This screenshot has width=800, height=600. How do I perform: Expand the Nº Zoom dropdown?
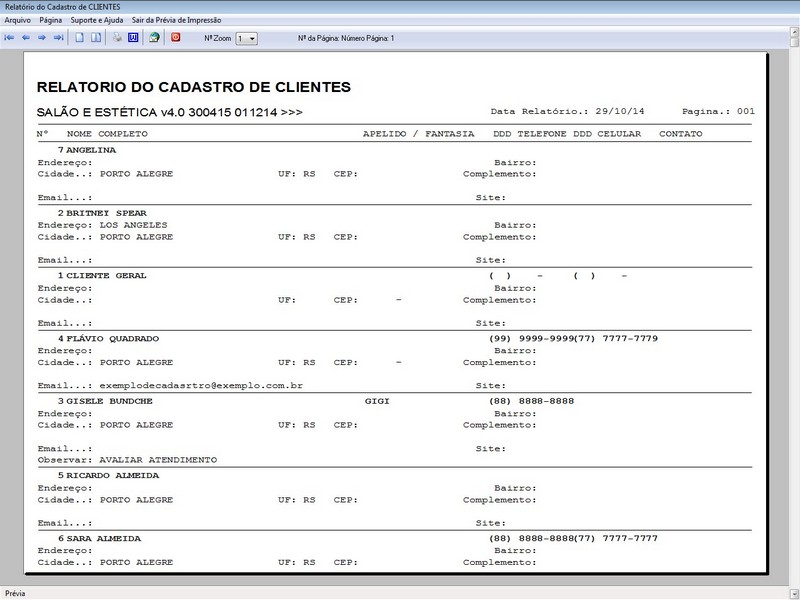(251, 38)
